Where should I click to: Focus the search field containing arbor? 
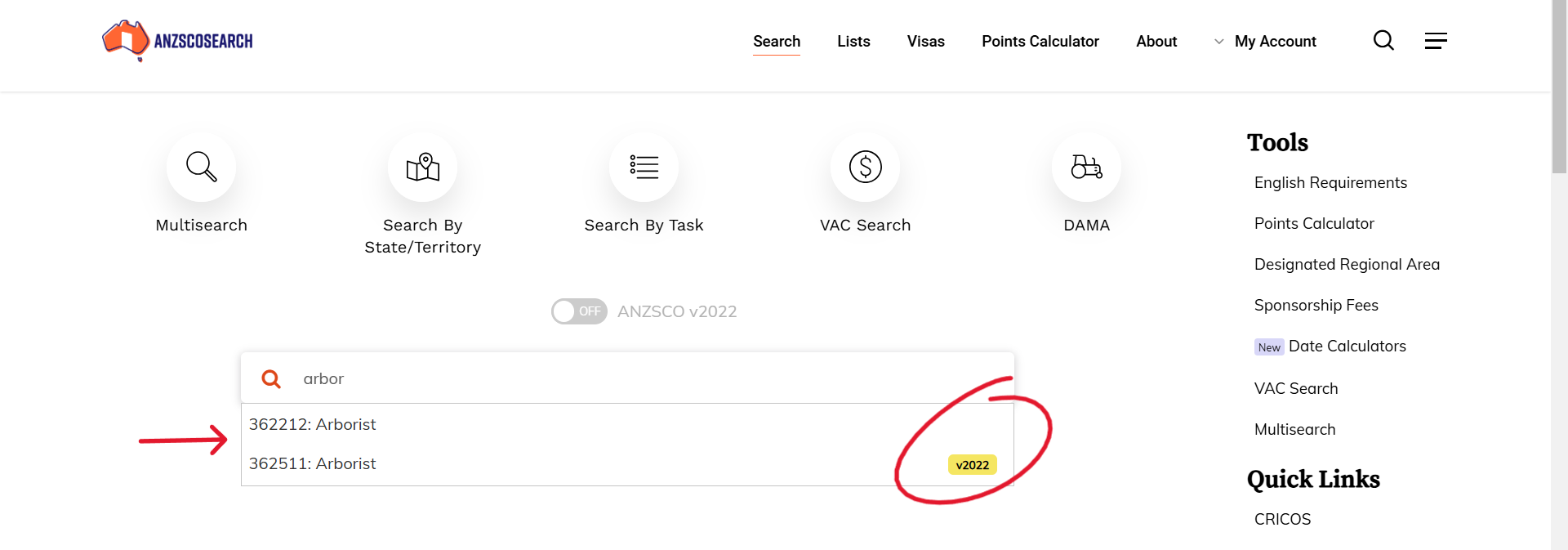627,378
